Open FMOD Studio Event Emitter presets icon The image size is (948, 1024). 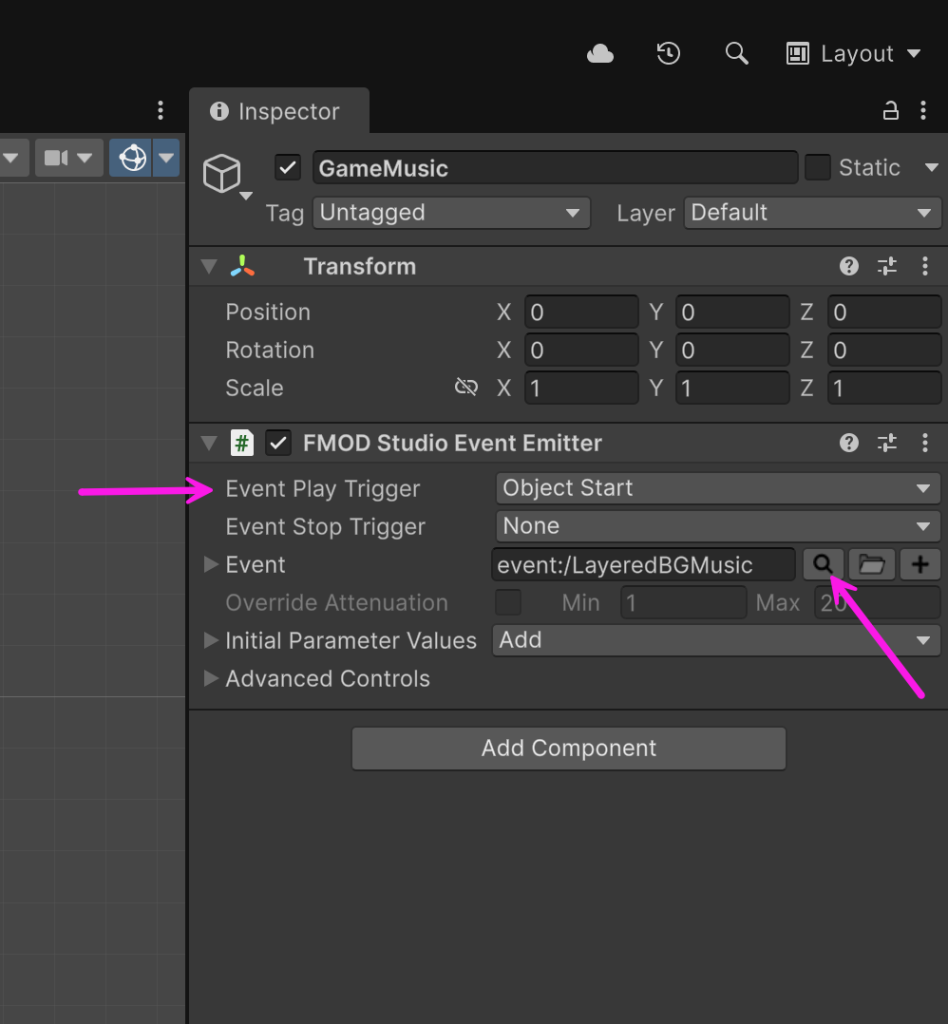(887, 443)
